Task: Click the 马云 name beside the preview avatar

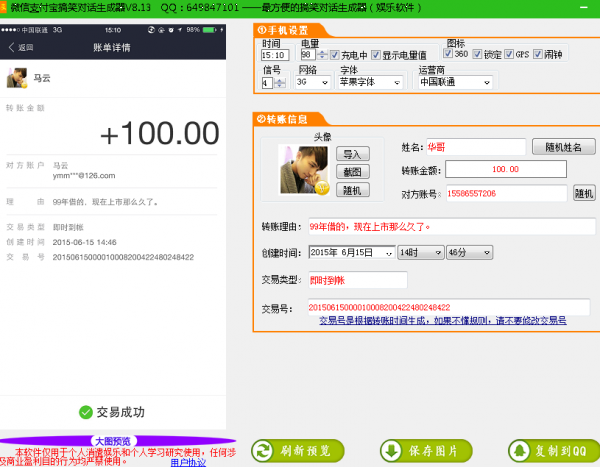Action: (42, 78)
